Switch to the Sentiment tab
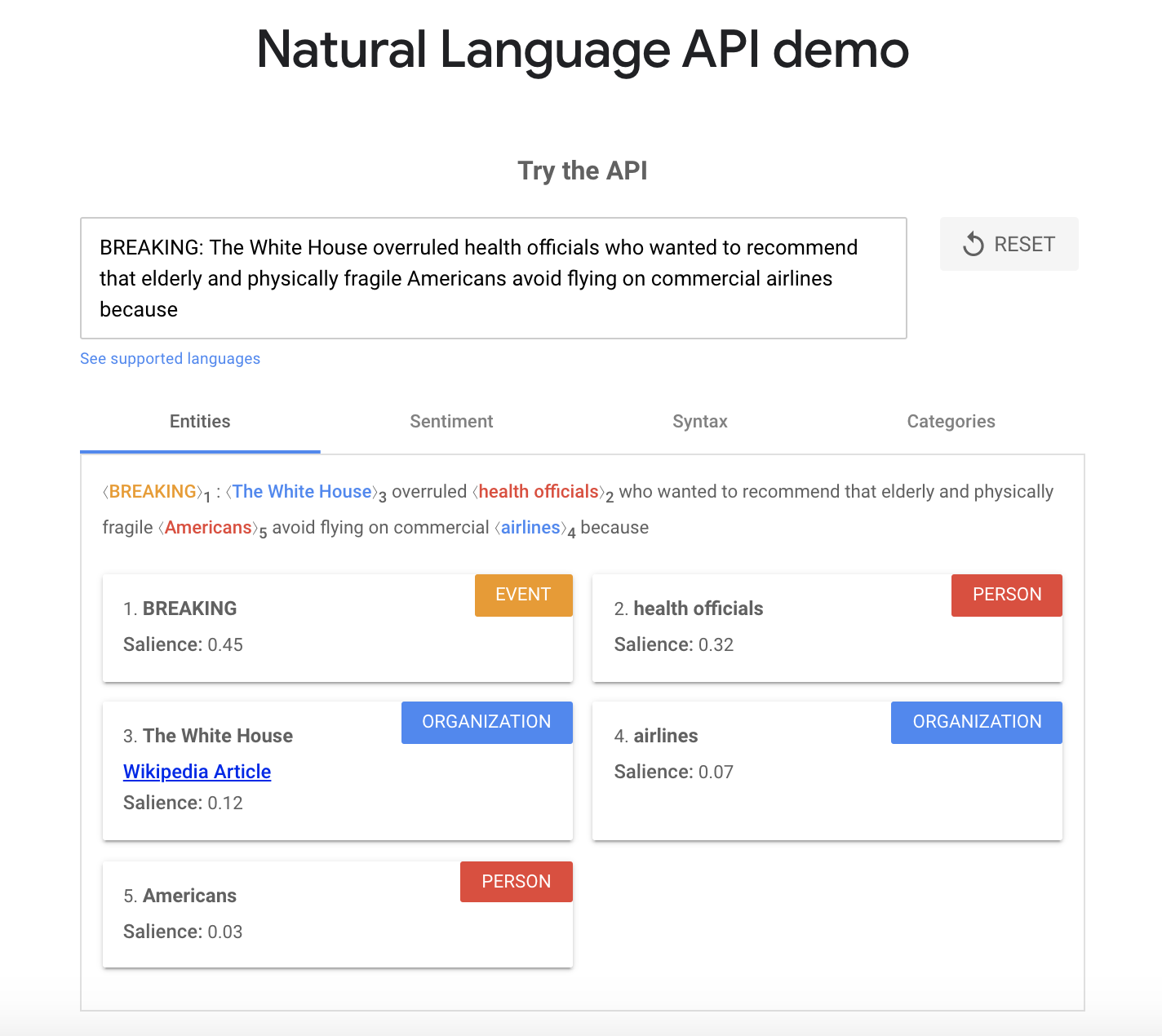This screenshot has height=1036, width=1162. click(x=451, y=422)
